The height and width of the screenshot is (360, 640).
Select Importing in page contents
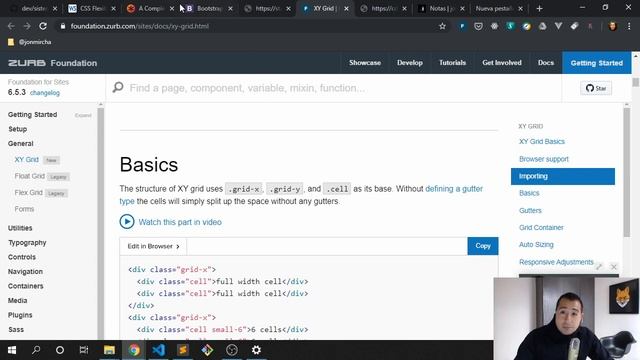562,176
